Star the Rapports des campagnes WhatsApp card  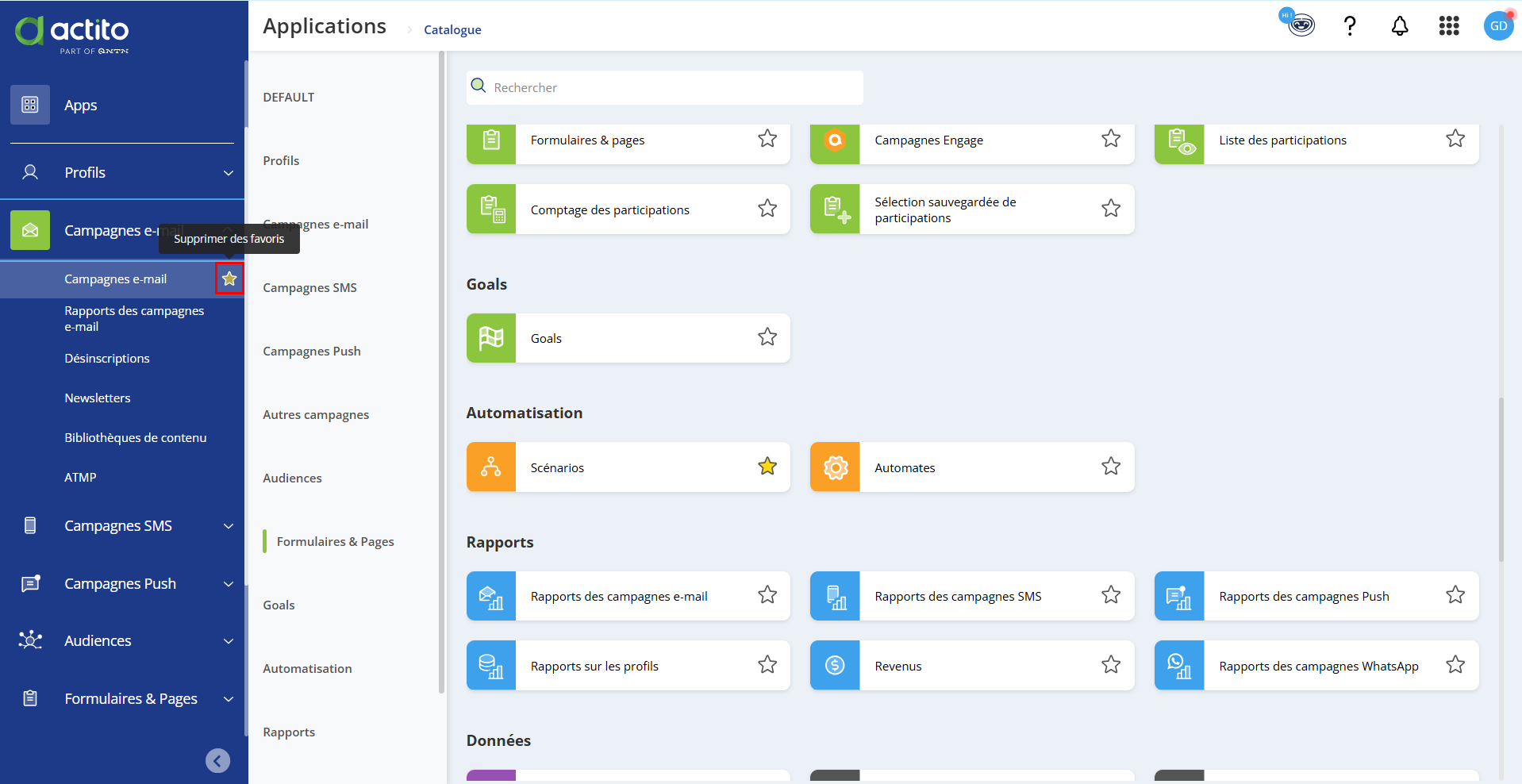point(1455,665)
